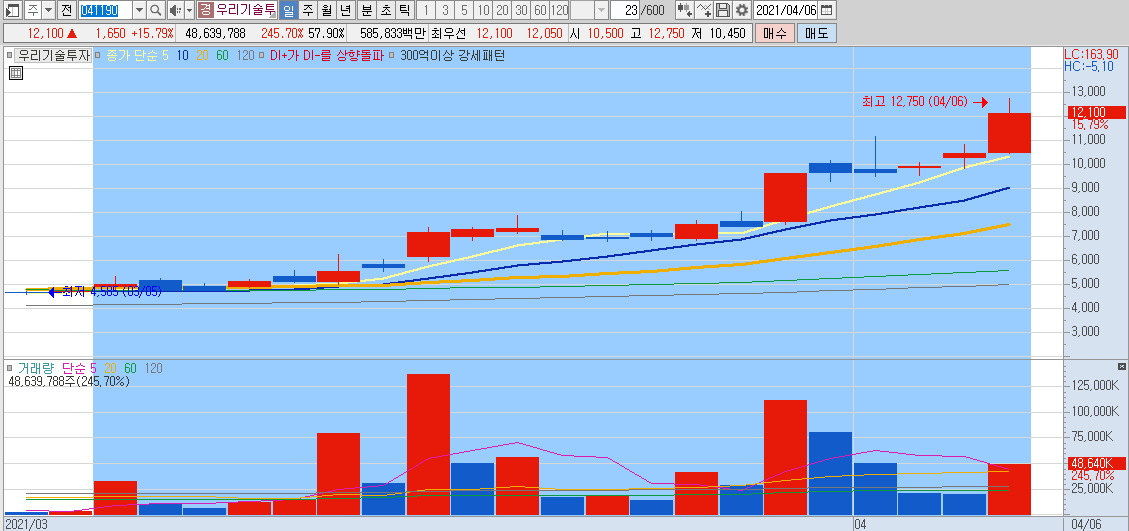Click the magnifier stock search icon
Image resolution: width=1129 pixels, height=531 pixels.
click(156, 10)
